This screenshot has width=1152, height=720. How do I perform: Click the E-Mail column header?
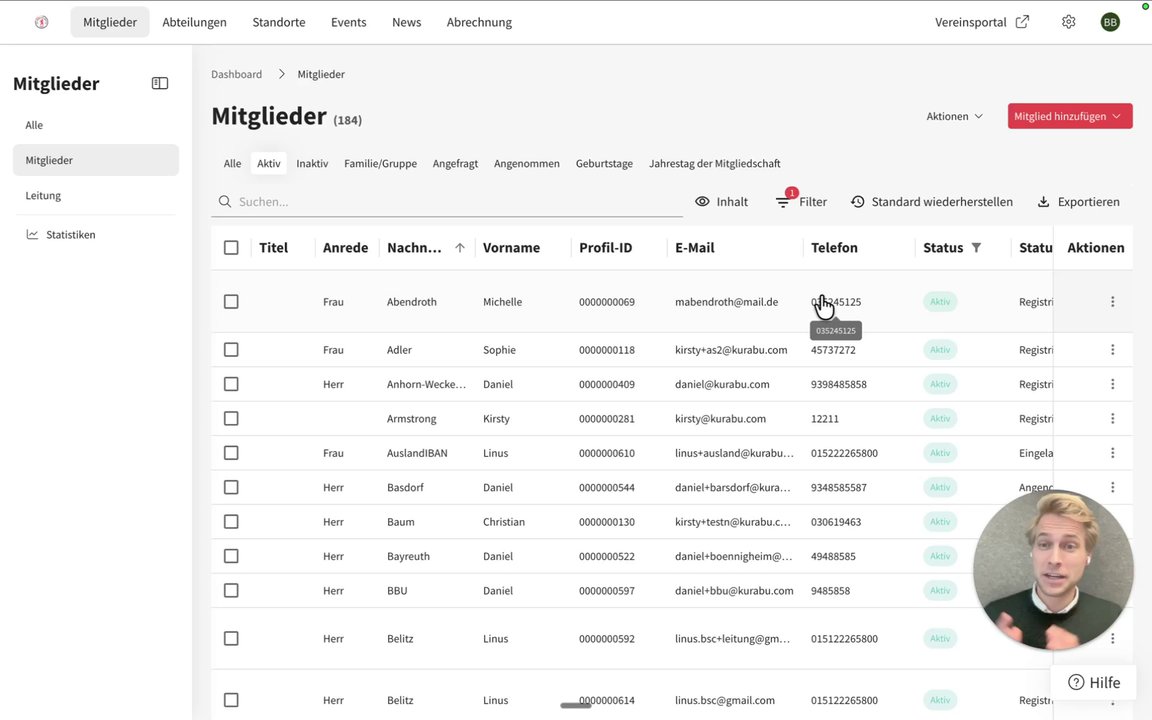coord(695,248)
